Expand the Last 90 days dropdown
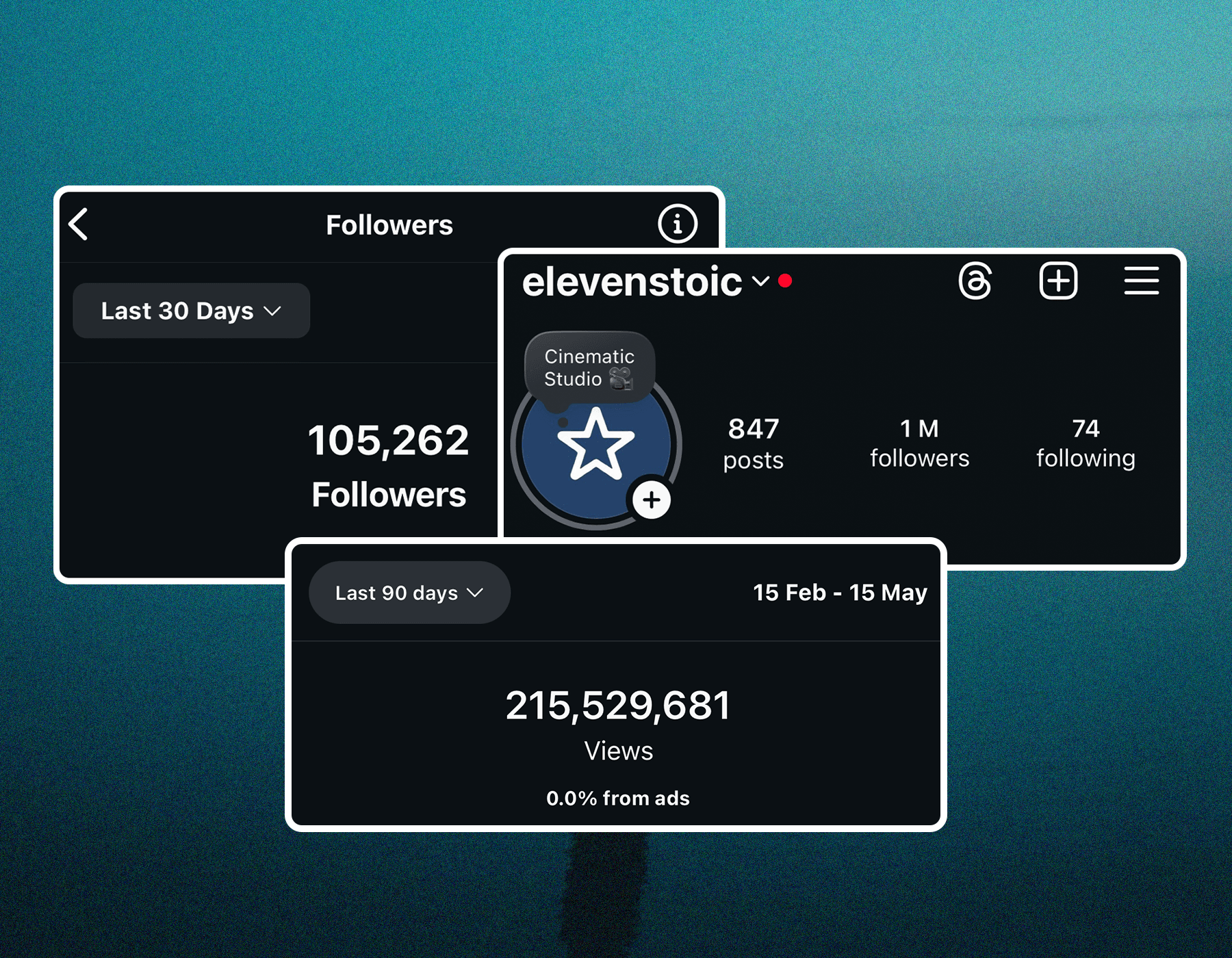The image size is (1232, 958). tap(409, 593)
